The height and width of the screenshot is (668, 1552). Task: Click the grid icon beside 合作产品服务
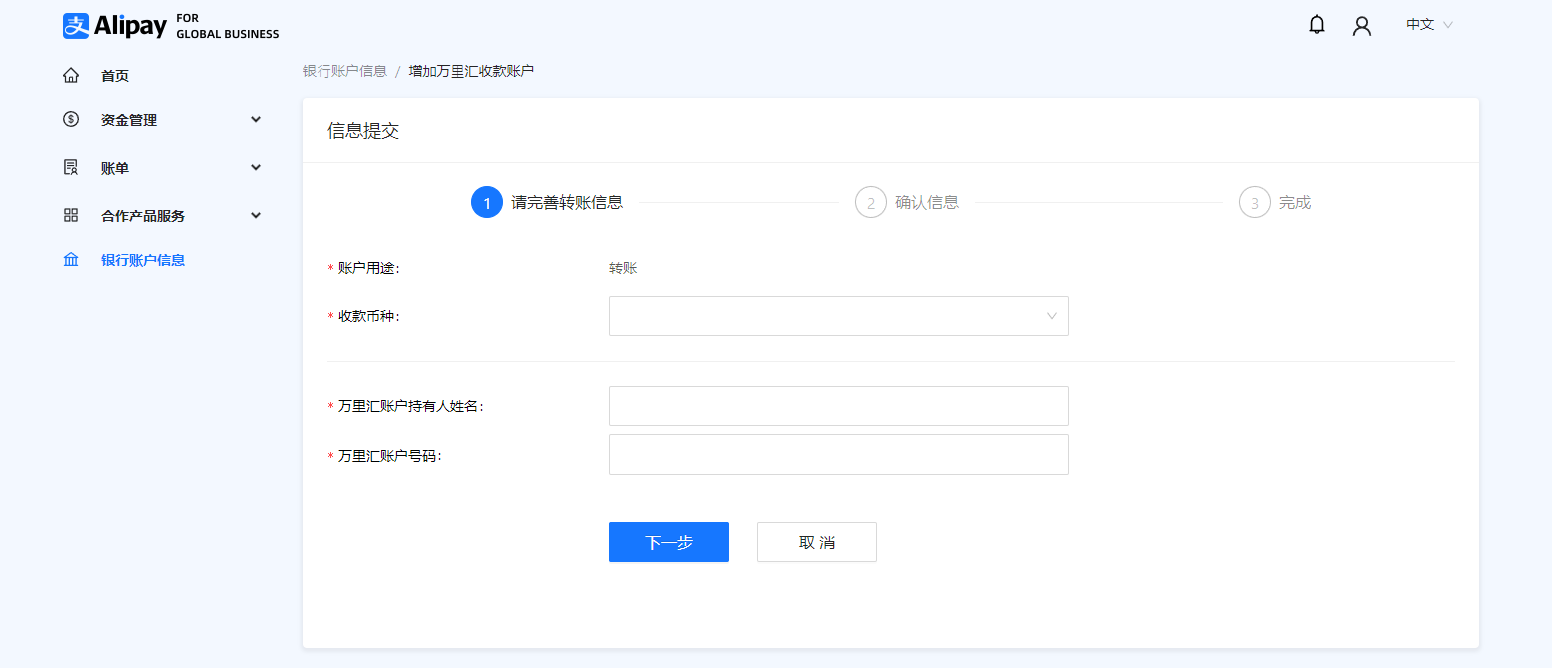click(x=70, y=214)
